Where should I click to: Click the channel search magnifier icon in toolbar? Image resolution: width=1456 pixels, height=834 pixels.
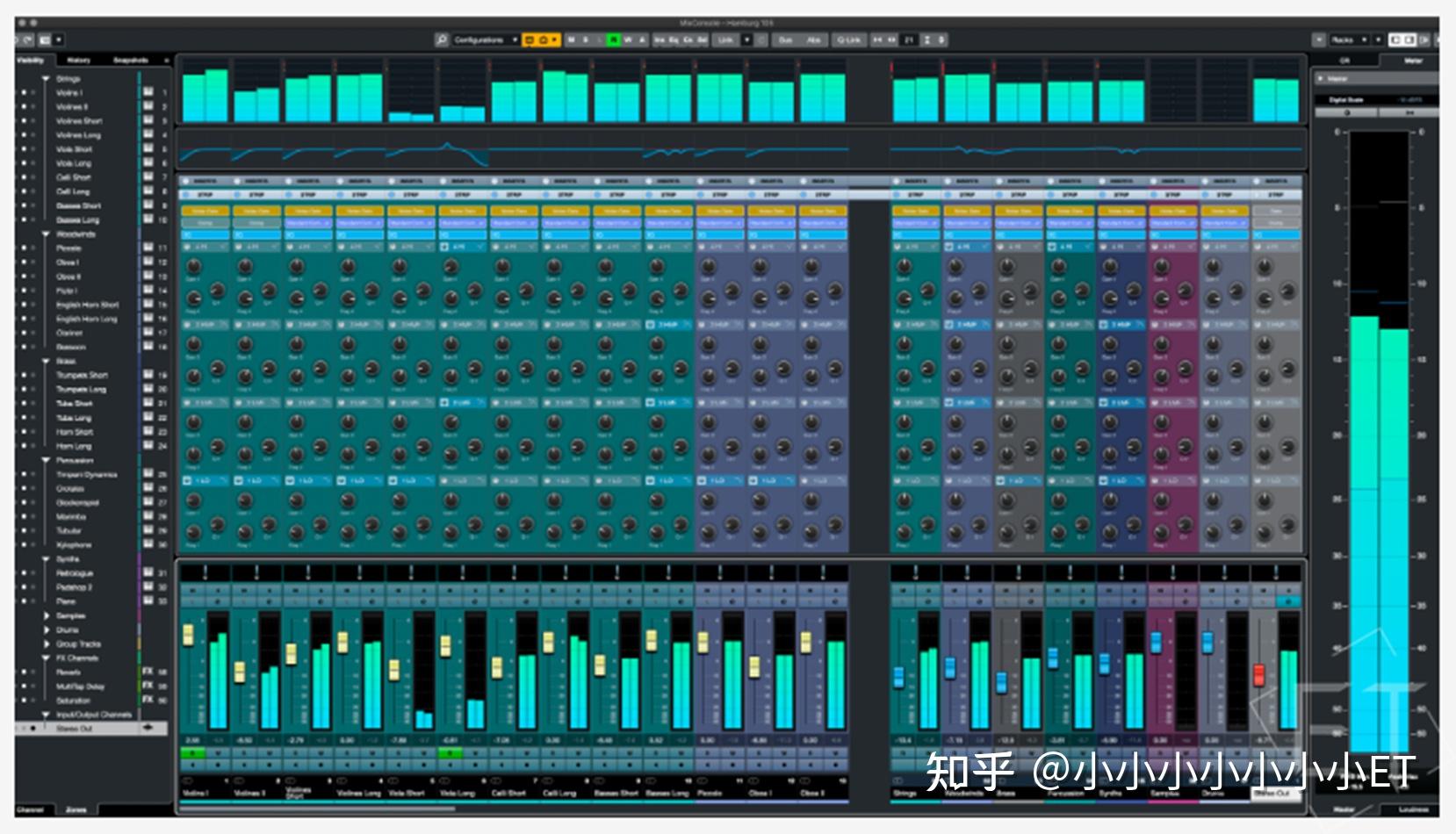pyautogui.click(x=442, y=40)
